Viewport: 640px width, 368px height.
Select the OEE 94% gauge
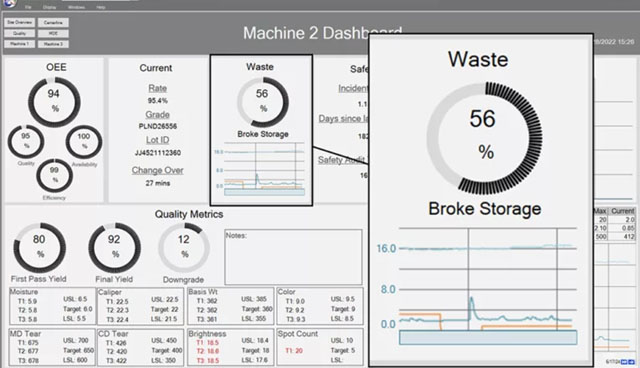[x=54, y=102]
